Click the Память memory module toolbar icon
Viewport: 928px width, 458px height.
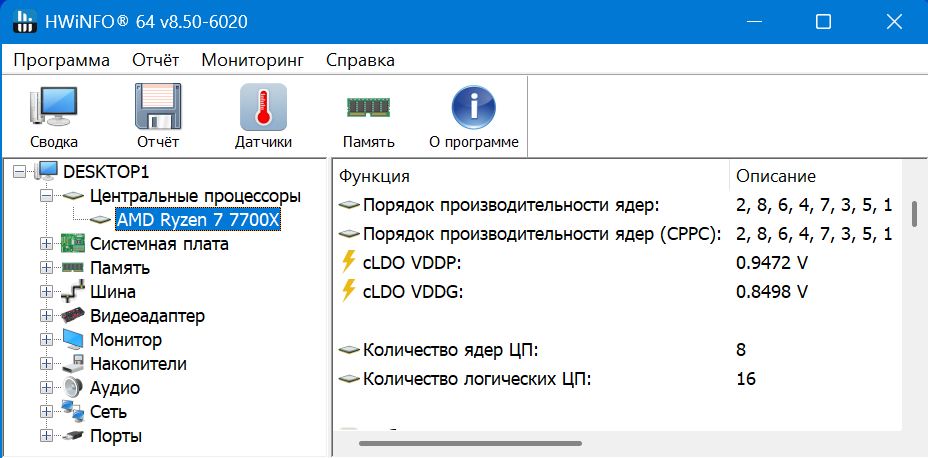(369, 107)
